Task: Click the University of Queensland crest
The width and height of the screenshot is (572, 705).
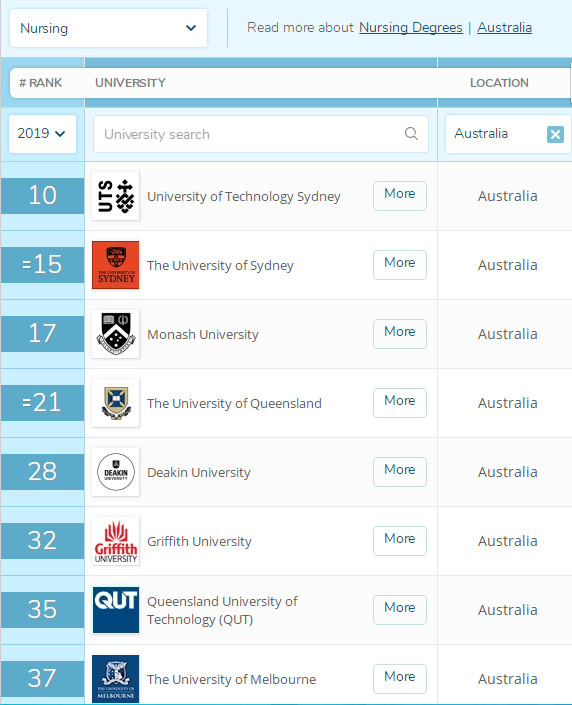Action: coord(116,403)
